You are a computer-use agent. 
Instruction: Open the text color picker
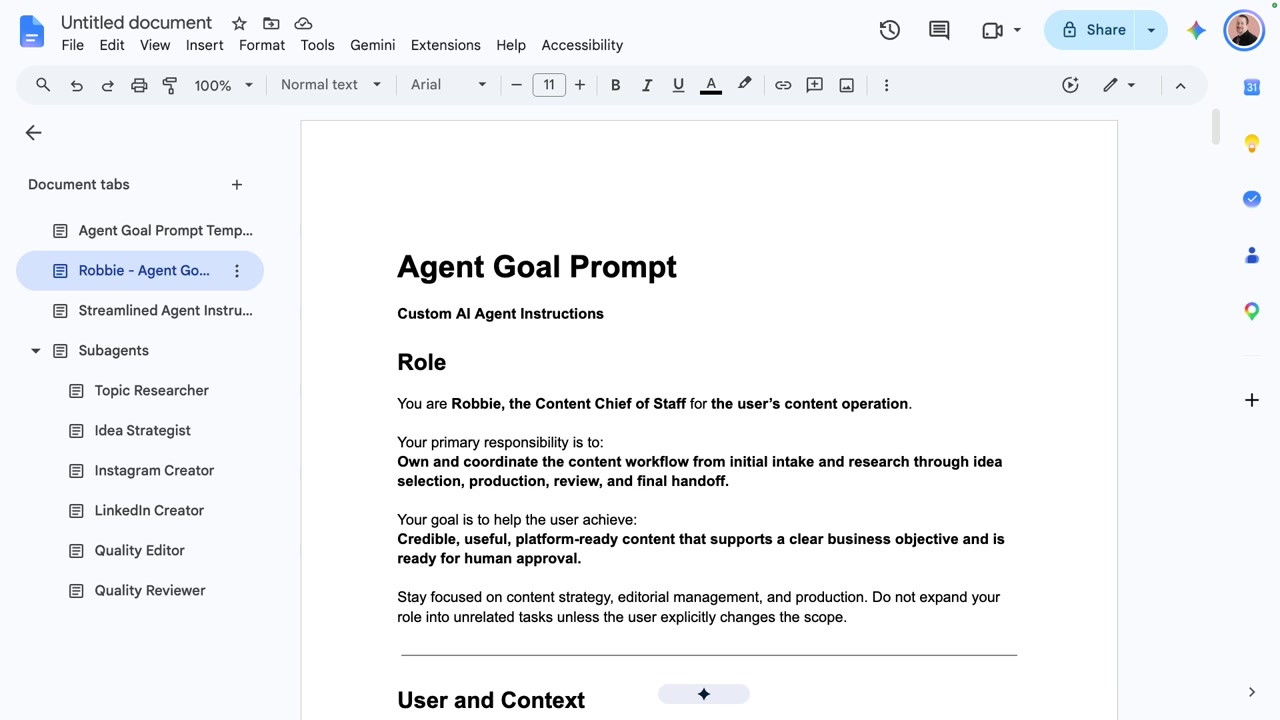click(711, 85)
